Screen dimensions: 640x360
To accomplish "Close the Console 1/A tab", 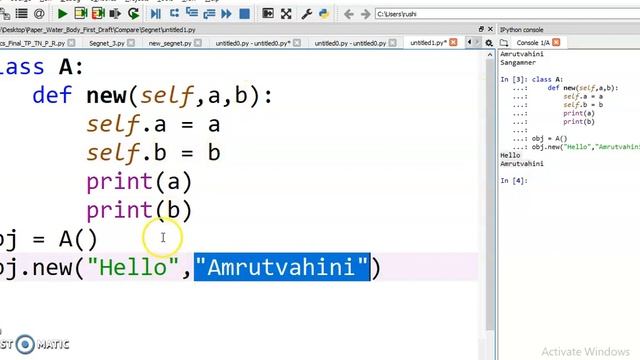I will click(x=556, y=42).
